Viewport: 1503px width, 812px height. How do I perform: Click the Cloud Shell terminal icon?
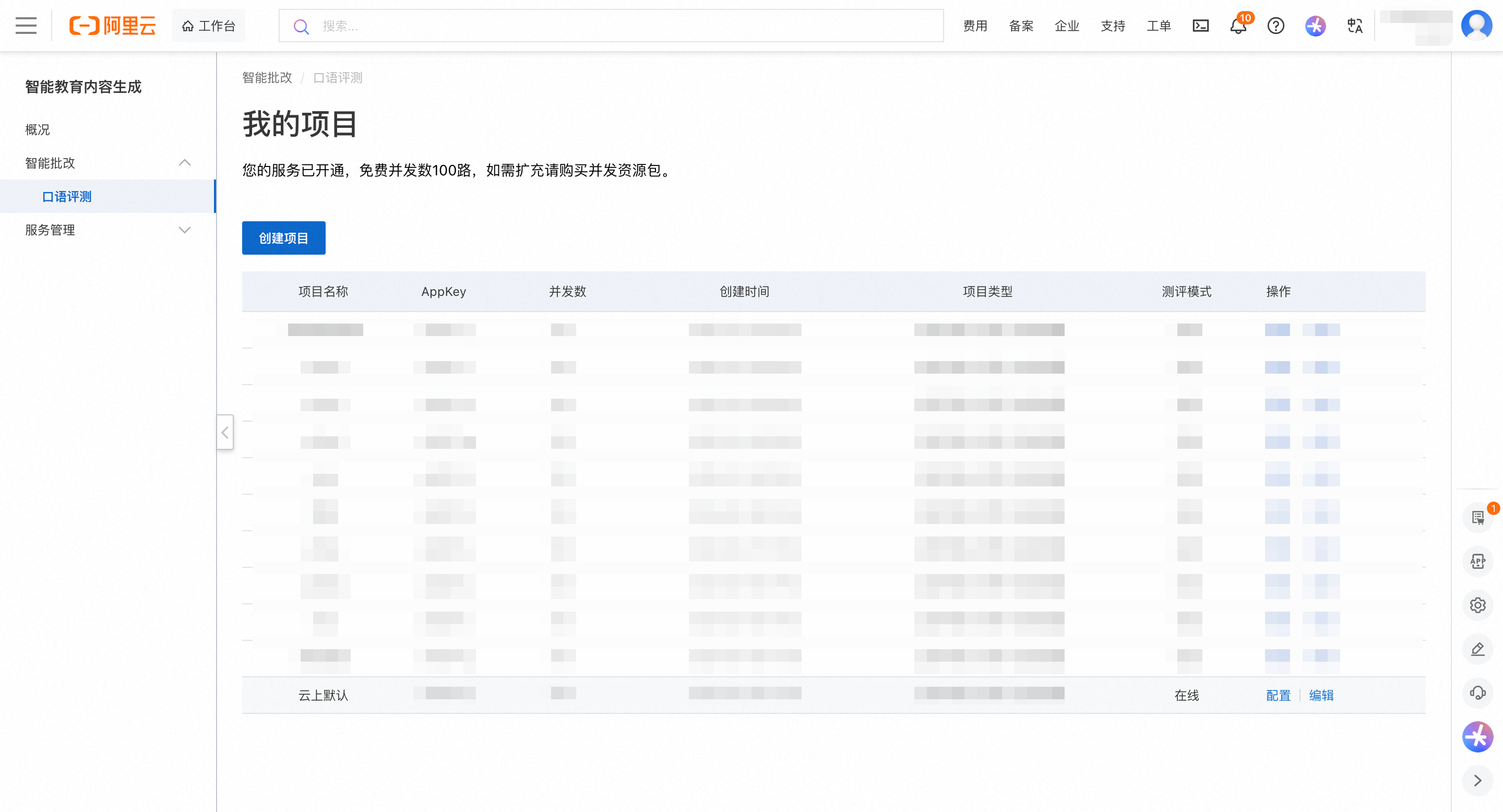click(1200, 26)
